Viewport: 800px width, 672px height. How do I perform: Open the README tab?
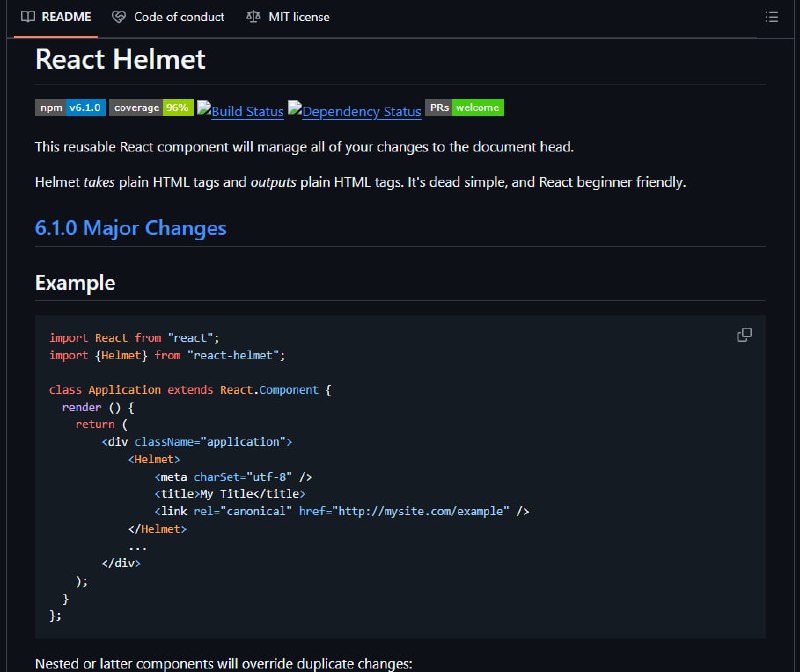coord(56,17)
